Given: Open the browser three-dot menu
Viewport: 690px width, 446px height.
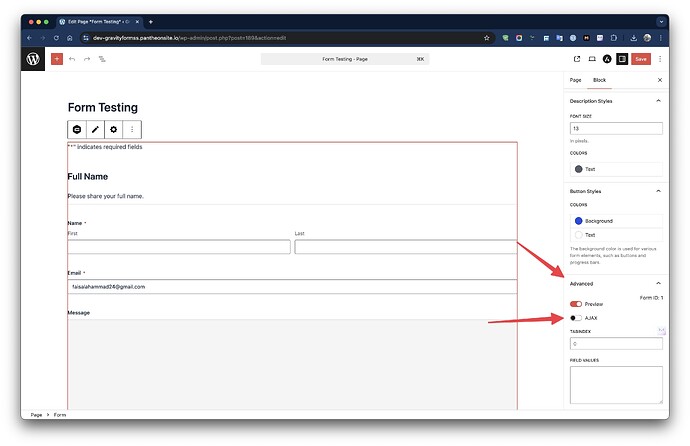Looking at the screenshot, I should [661, 38].
